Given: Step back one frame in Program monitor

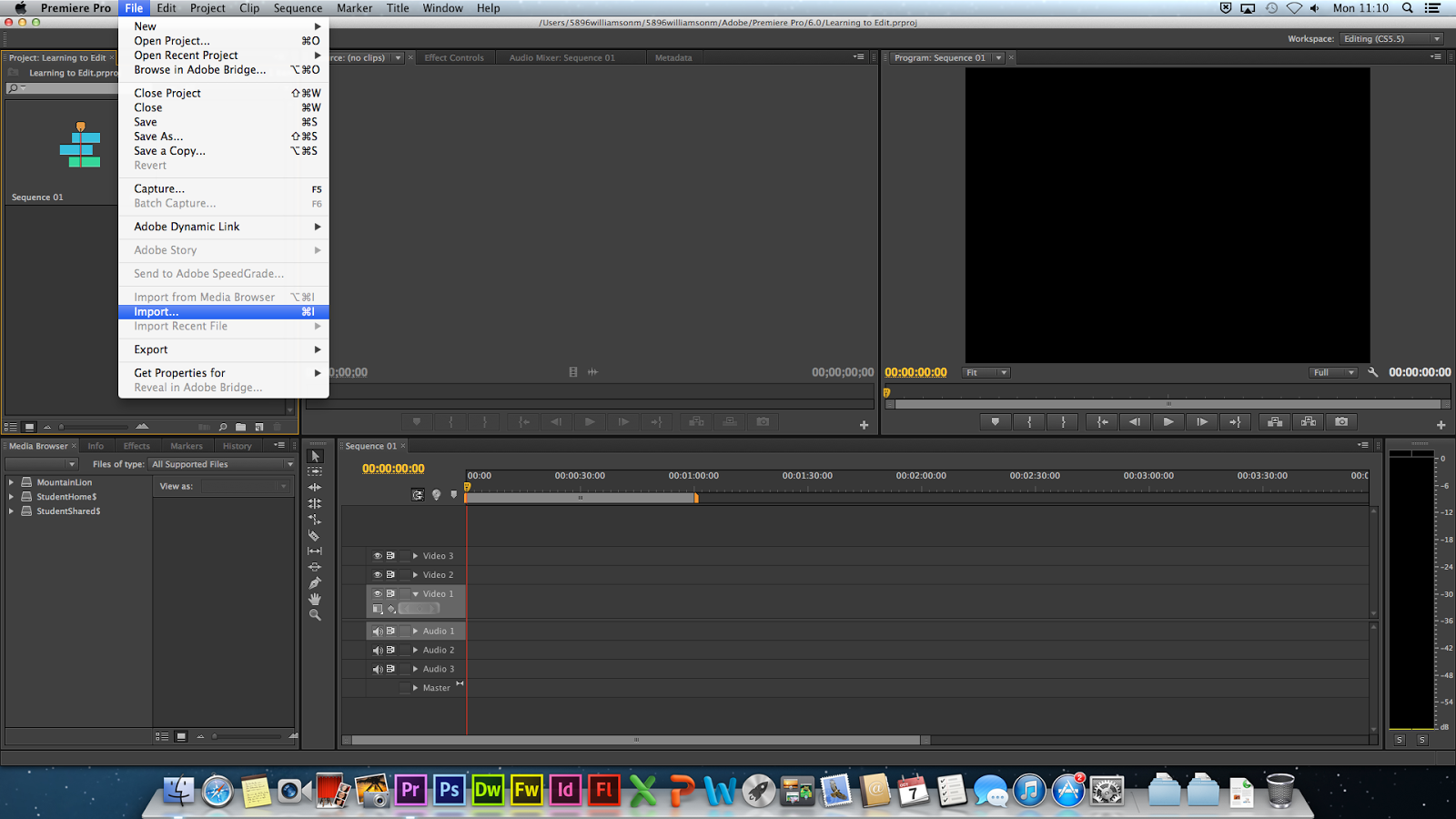Looking at the screenshot, I should [x=1135, y=422].
